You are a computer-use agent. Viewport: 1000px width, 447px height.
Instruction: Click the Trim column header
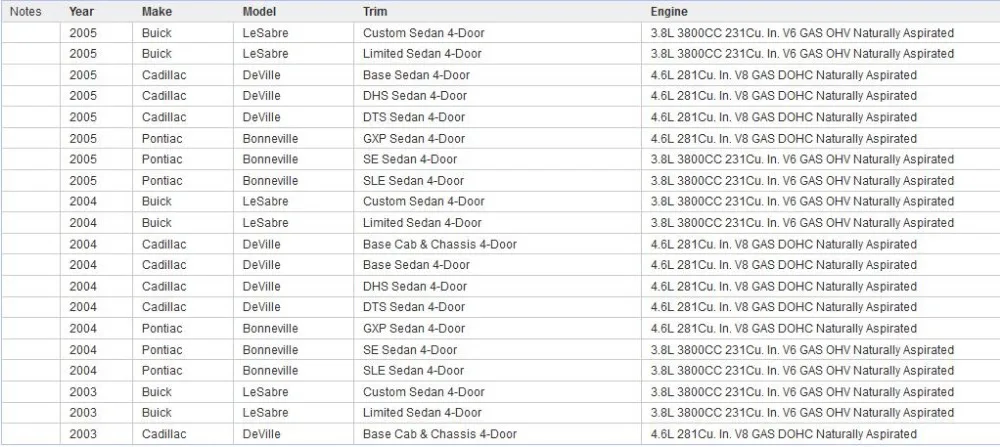click(497, 11)
